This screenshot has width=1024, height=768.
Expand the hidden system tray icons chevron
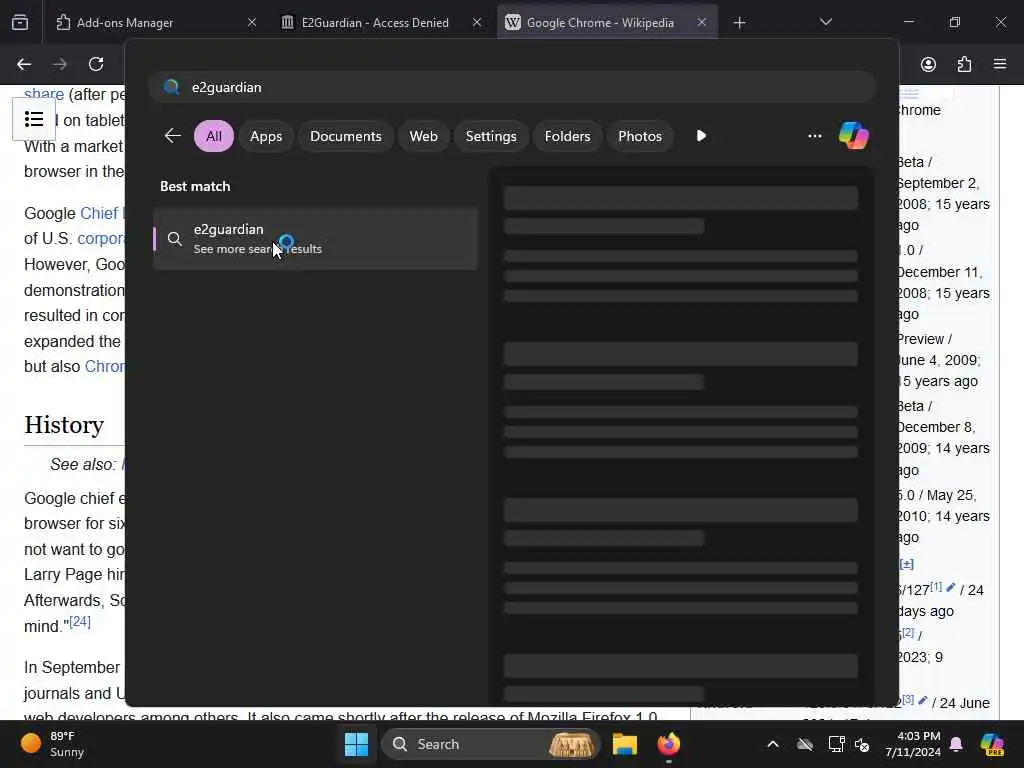coord(773,744)
